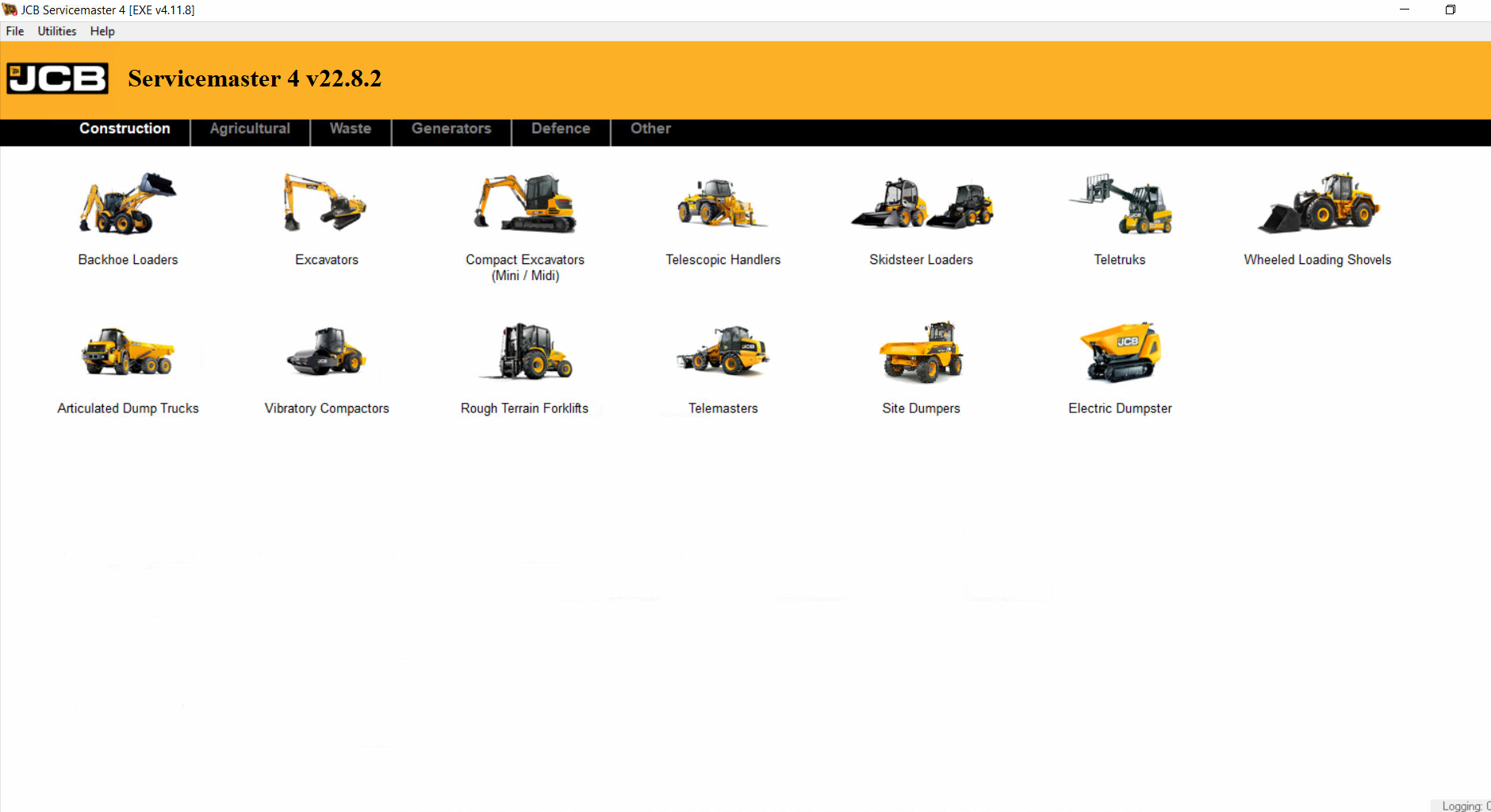This screenshot has height=812, width=1491.
Task: Select the Vibratory Compactors roller icon
Action: [326, 350]
